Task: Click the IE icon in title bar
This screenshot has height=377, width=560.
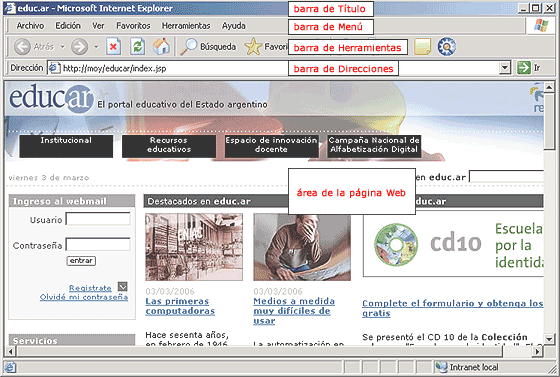Action: [x=10, y=8]
